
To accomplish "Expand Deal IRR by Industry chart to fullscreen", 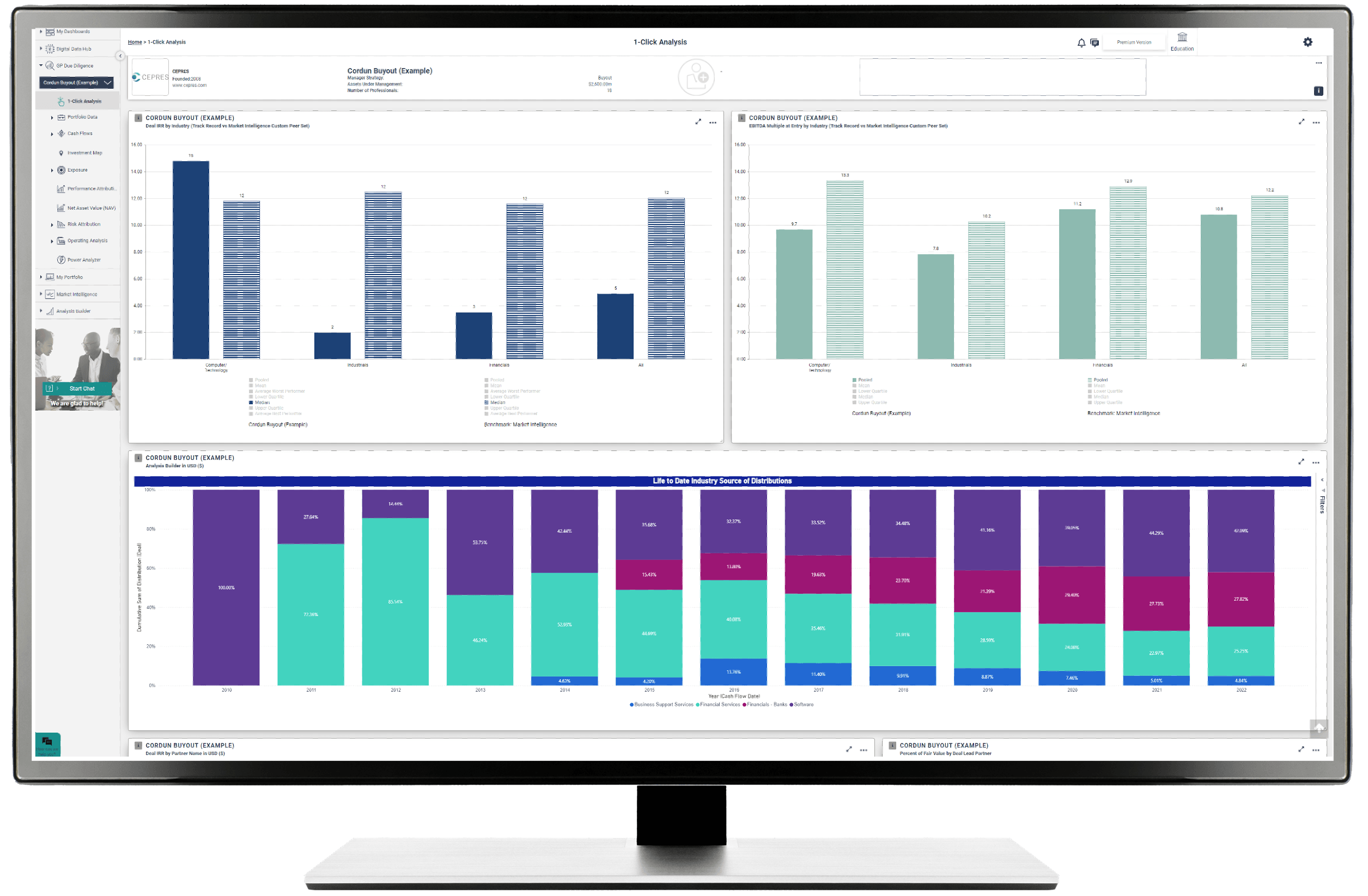I will [698, 122].
